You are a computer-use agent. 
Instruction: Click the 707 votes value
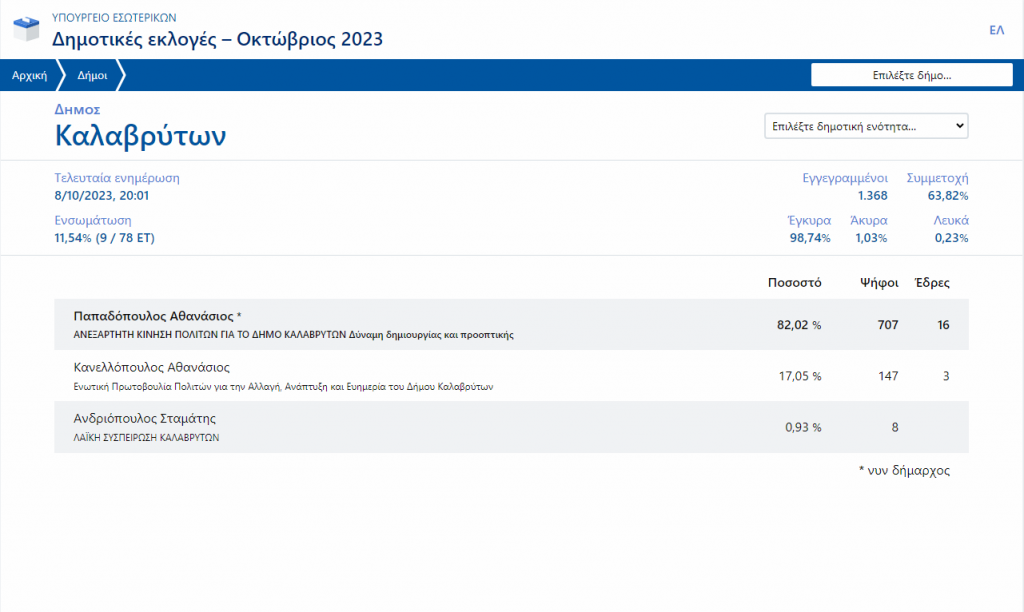[x=888, y=325]
